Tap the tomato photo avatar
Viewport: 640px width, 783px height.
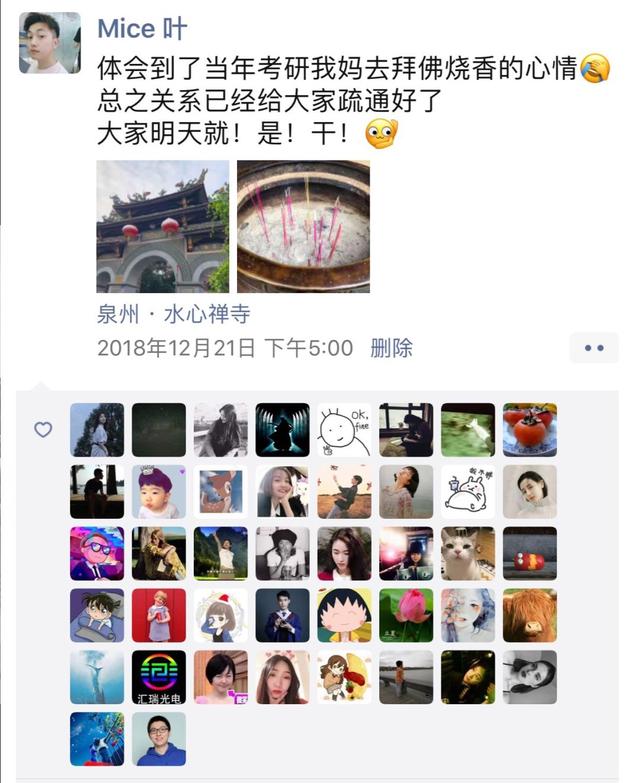(x=530, y=430)
